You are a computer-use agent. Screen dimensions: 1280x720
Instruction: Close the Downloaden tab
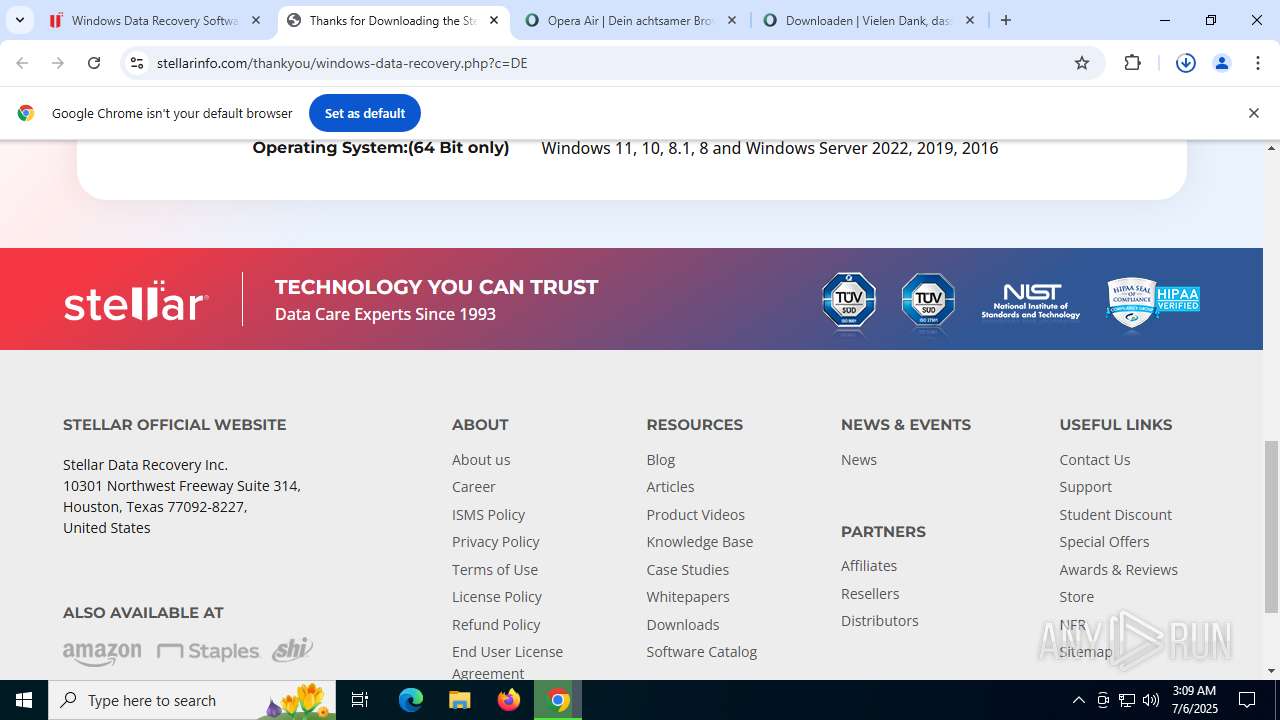click(969, 20)
